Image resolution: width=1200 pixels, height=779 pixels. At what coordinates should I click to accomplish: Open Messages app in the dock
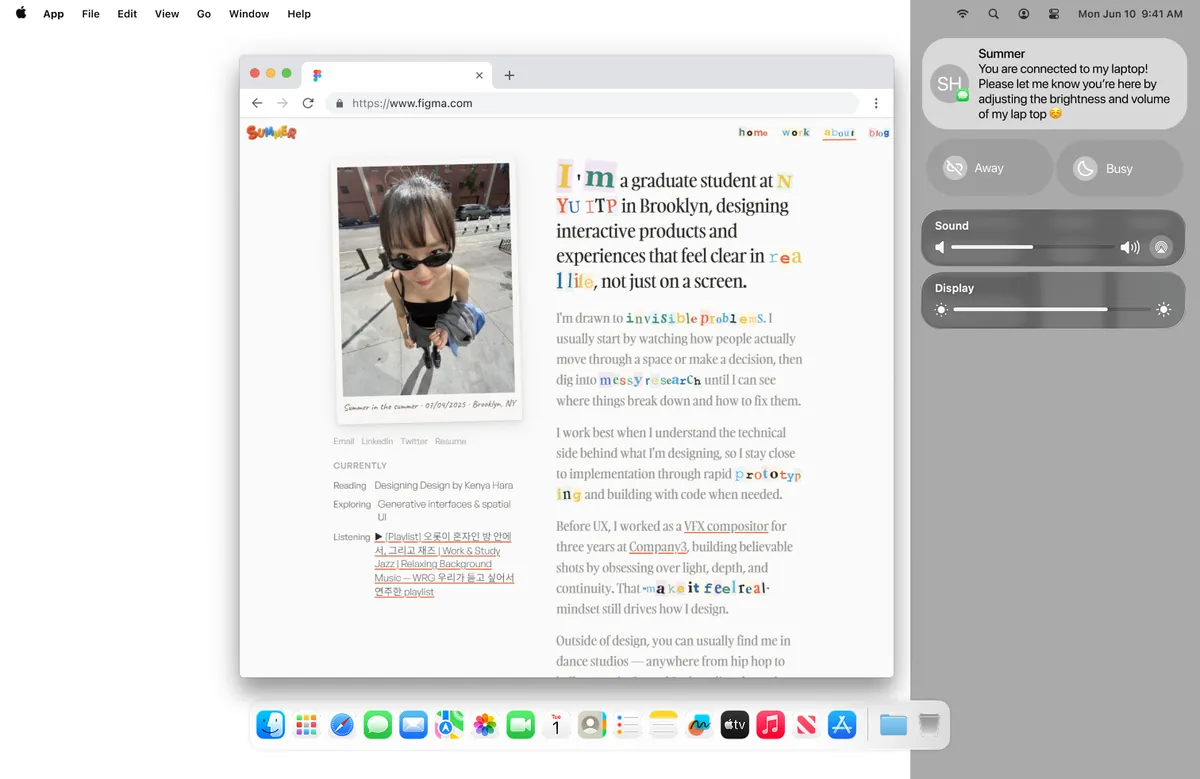378,725
